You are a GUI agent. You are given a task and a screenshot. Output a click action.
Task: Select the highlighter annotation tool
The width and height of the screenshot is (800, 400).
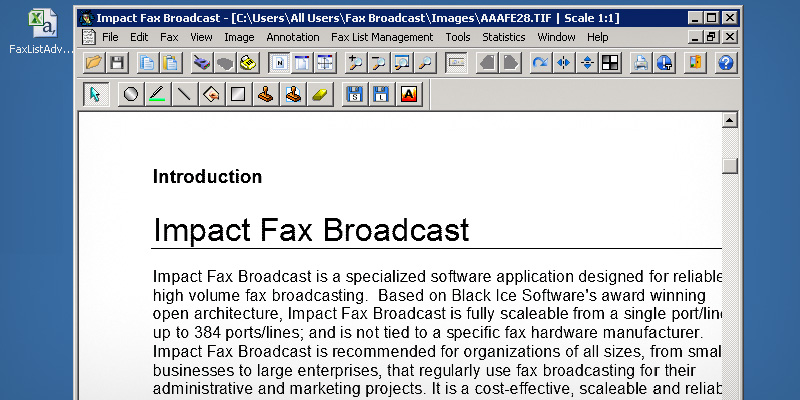pyautogui.click(x=156, y=95)
